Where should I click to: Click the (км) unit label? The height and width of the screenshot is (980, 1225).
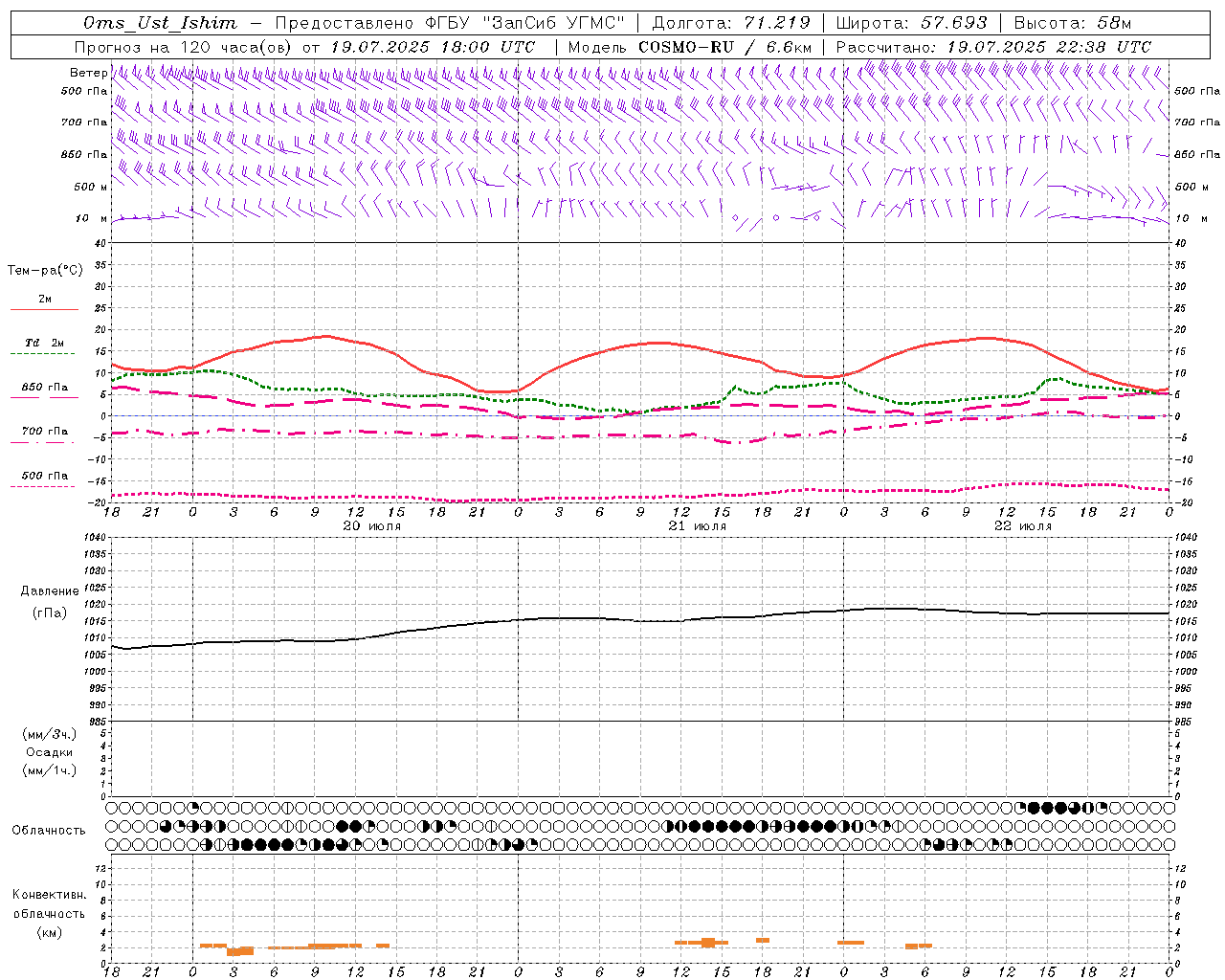pos(50,932)
